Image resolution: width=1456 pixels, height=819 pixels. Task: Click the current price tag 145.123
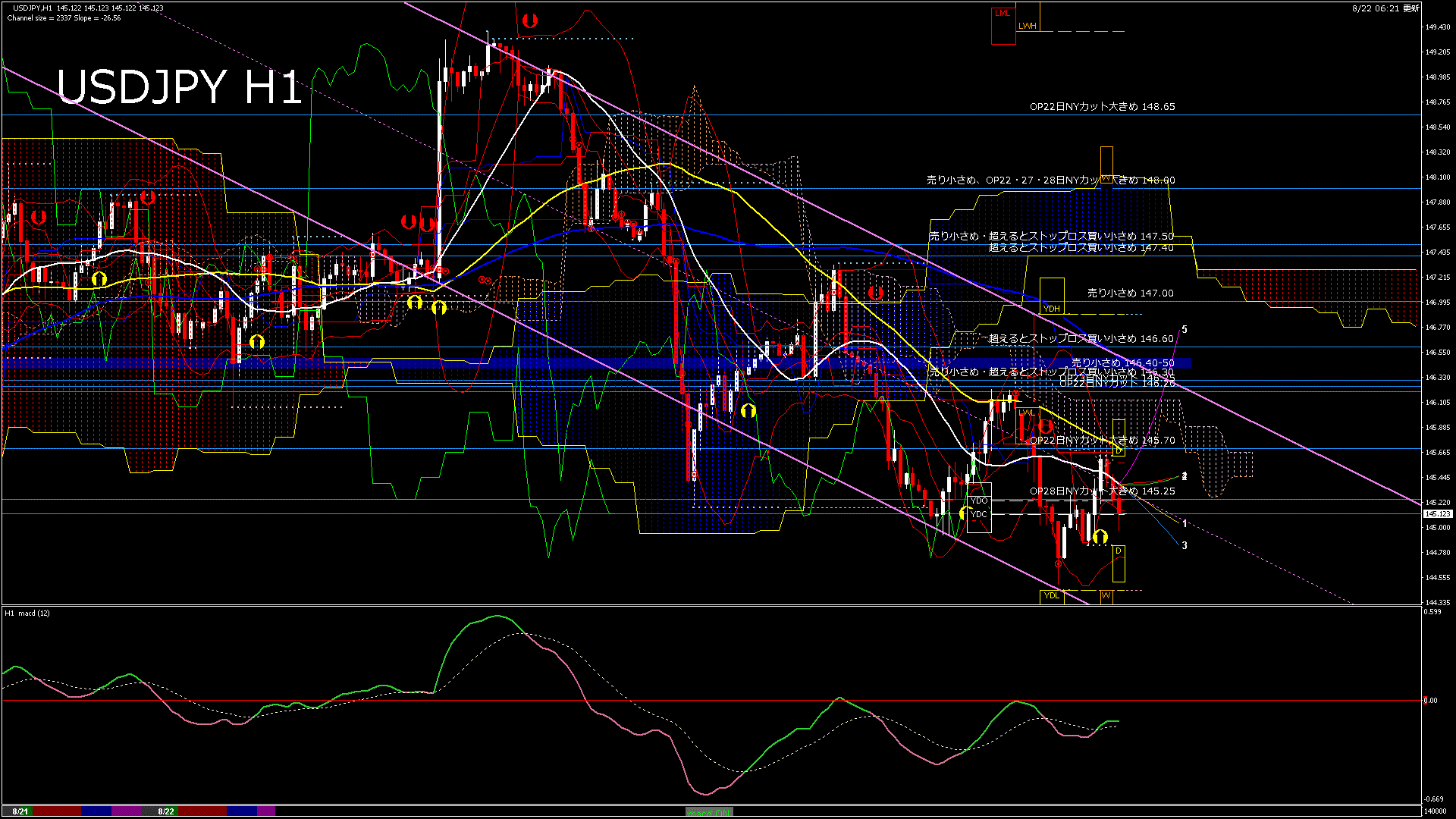click(1438, 514)
